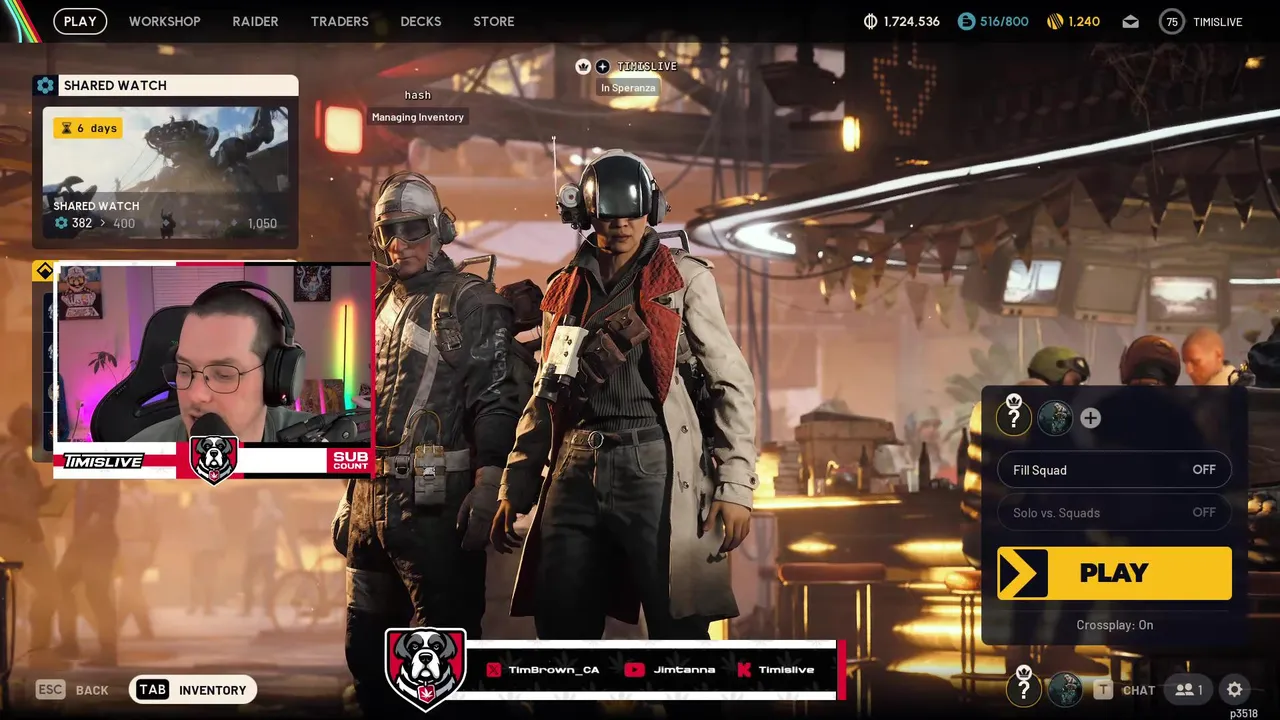
Task: Select the PLAY tab in top navigation
Action: pyautogui.click(x=80, y=21)
